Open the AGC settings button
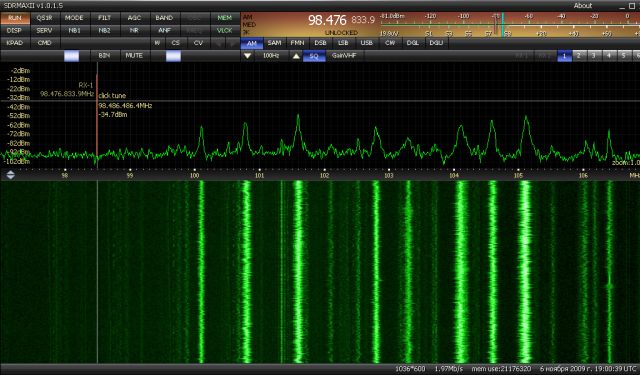 tap(135, 18)
